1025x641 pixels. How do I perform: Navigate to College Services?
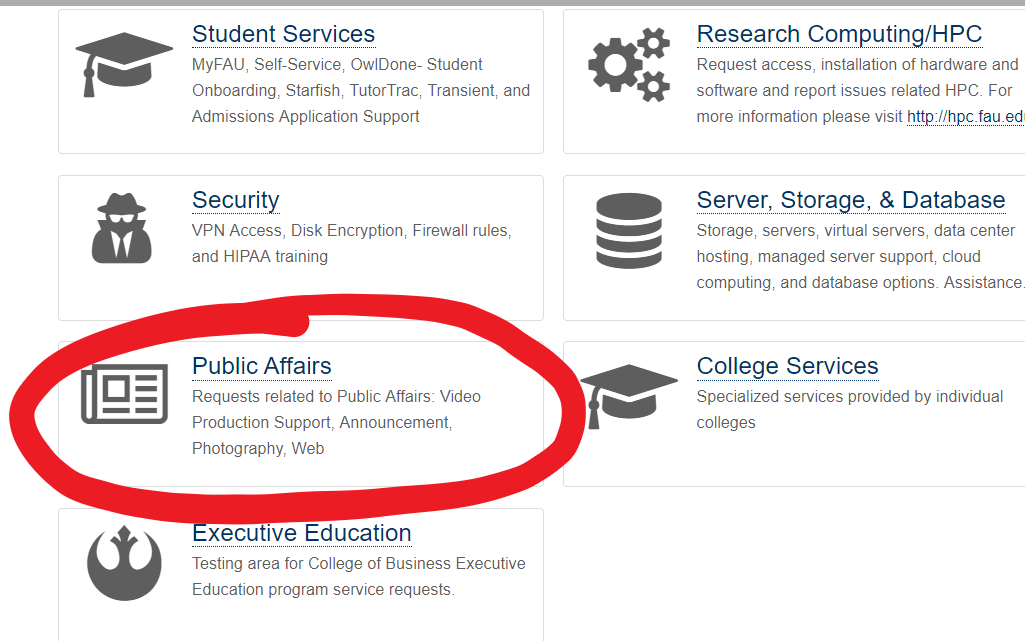(787, 366)
